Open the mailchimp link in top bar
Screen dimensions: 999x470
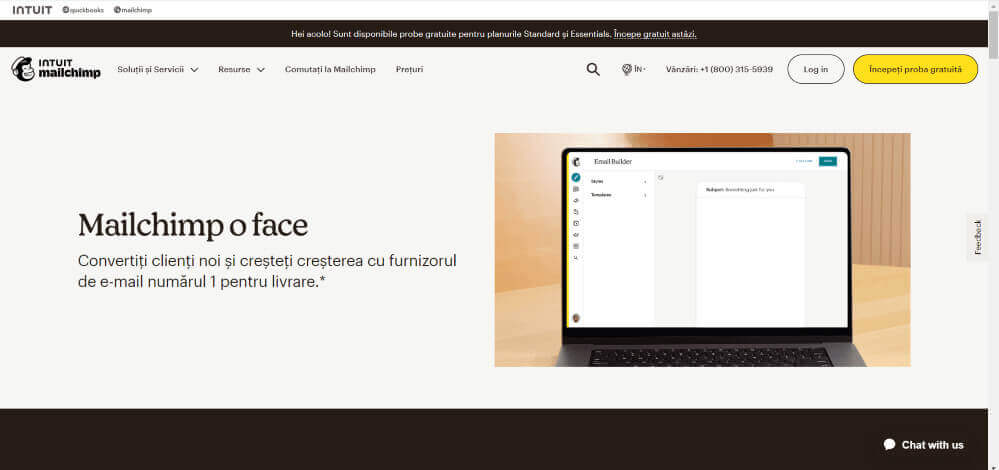point(133,10)
